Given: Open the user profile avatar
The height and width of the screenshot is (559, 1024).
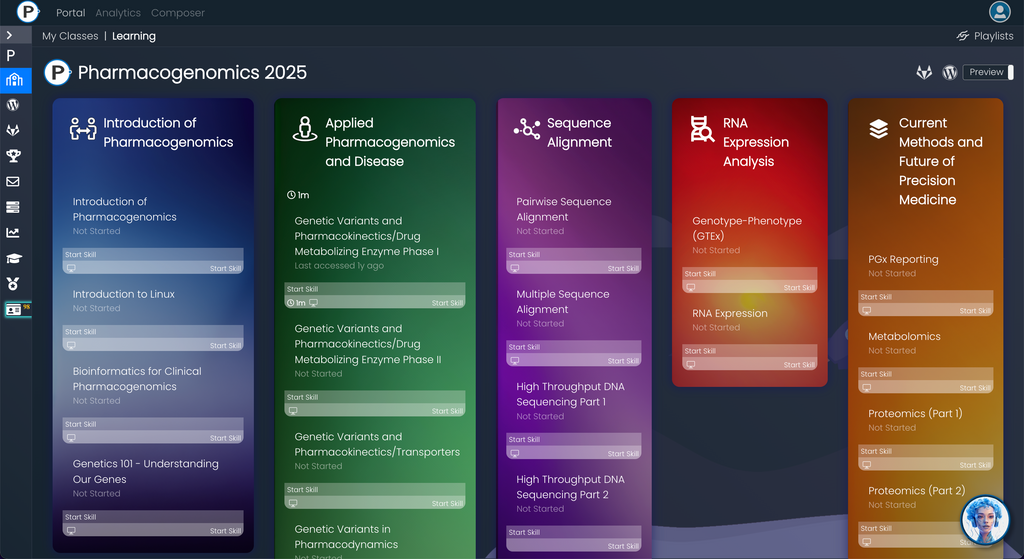Looking at the screenshot, I should pos(999,12).
